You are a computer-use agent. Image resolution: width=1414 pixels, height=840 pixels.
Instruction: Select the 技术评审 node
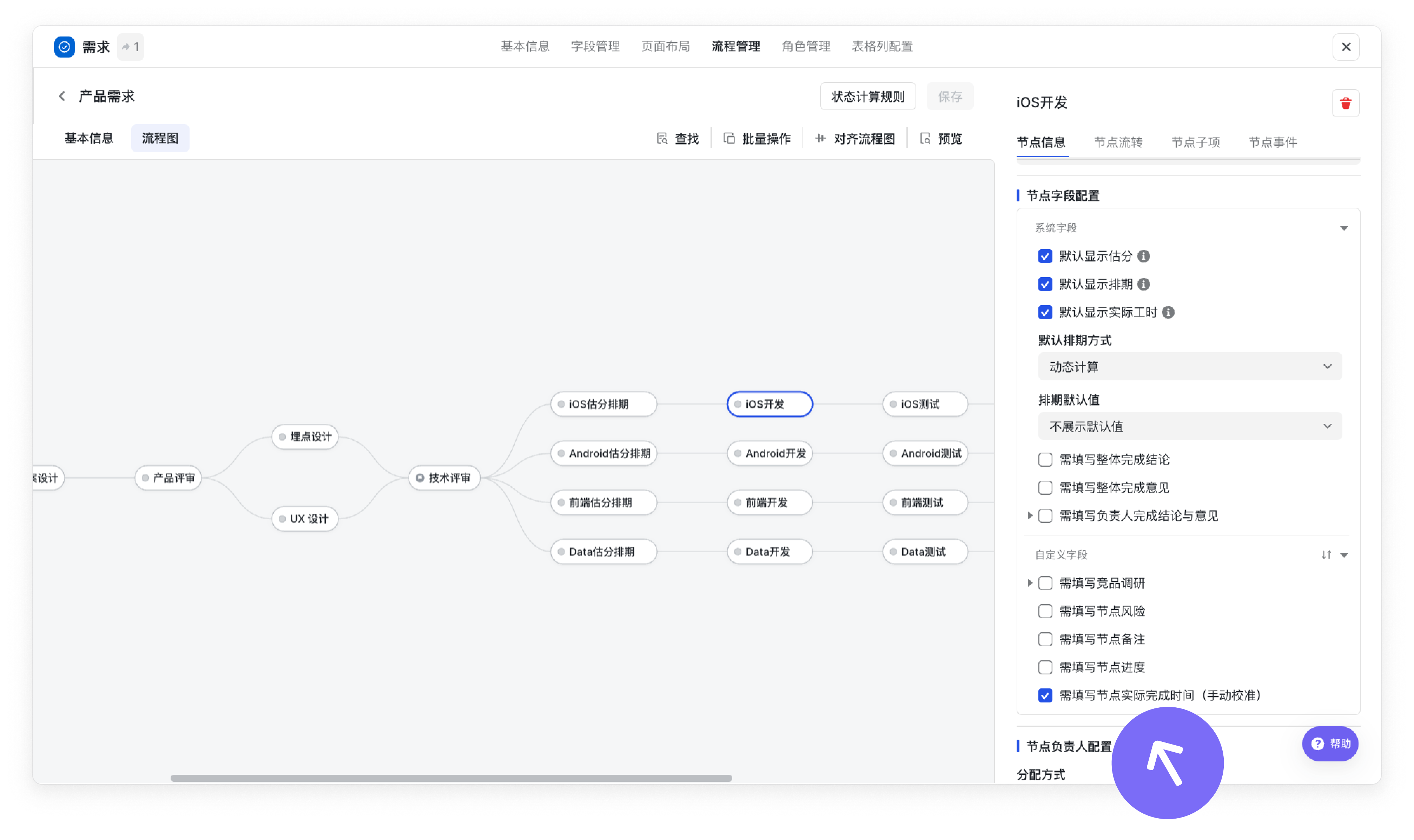(444, 478)
